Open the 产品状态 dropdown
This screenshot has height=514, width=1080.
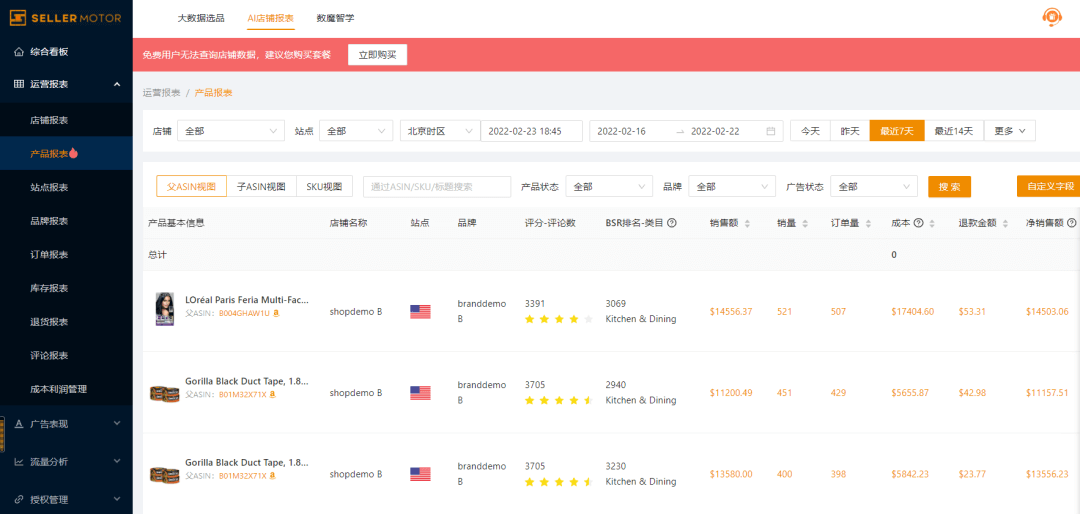(608, 187)
